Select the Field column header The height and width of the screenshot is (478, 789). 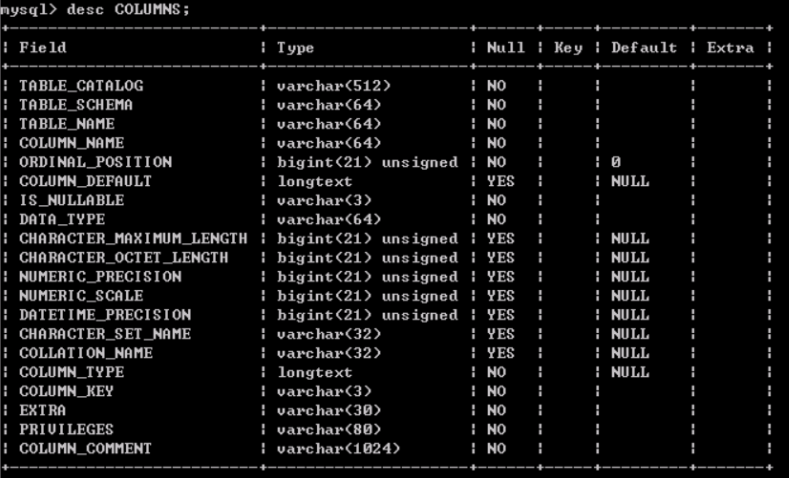pos(43,47)
